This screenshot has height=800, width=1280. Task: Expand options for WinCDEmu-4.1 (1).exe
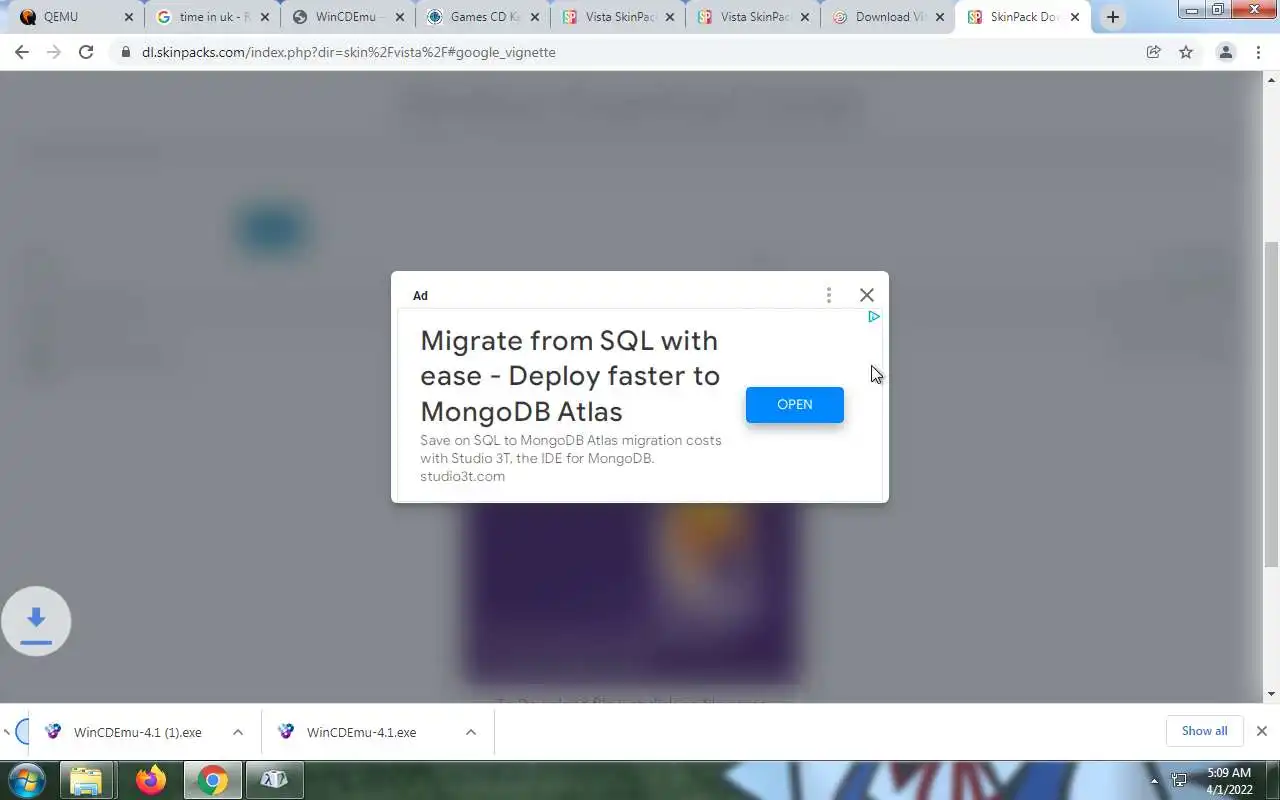(238, 732)
